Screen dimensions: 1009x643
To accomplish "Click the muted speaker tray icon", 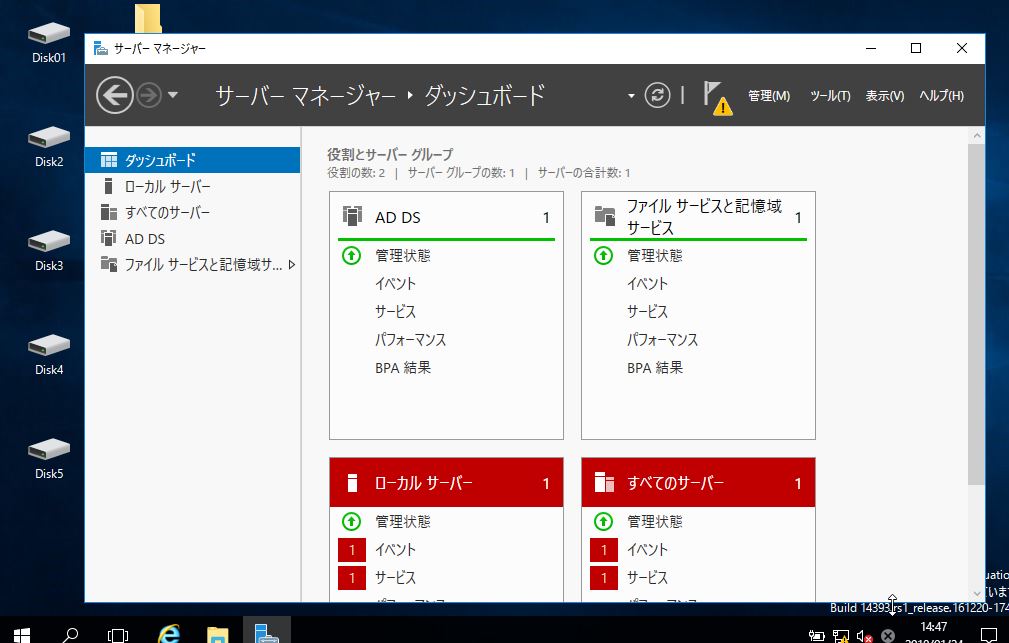I will (864, 636).
